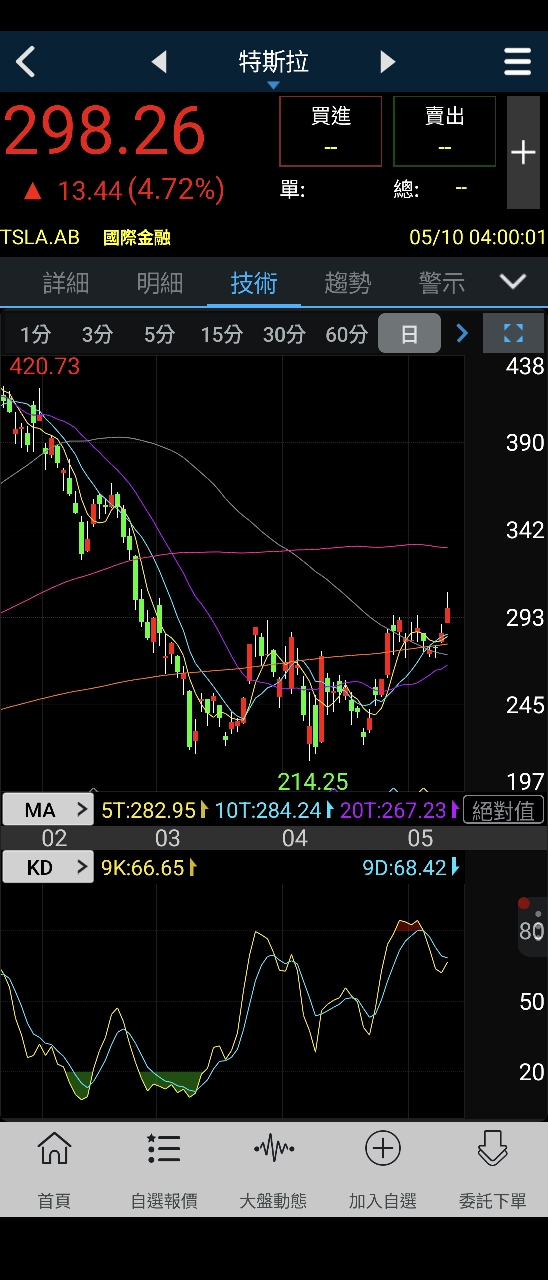Open the MA indicator selector
This screenshot has width=548, height=1280.
47,809
